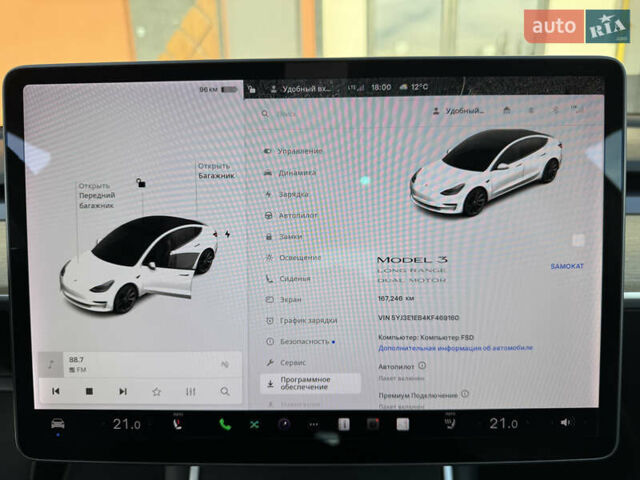Open the white square app icon
Image resolution: width=640 pixels, height=480 pixels.
click(x=403, y=424)
